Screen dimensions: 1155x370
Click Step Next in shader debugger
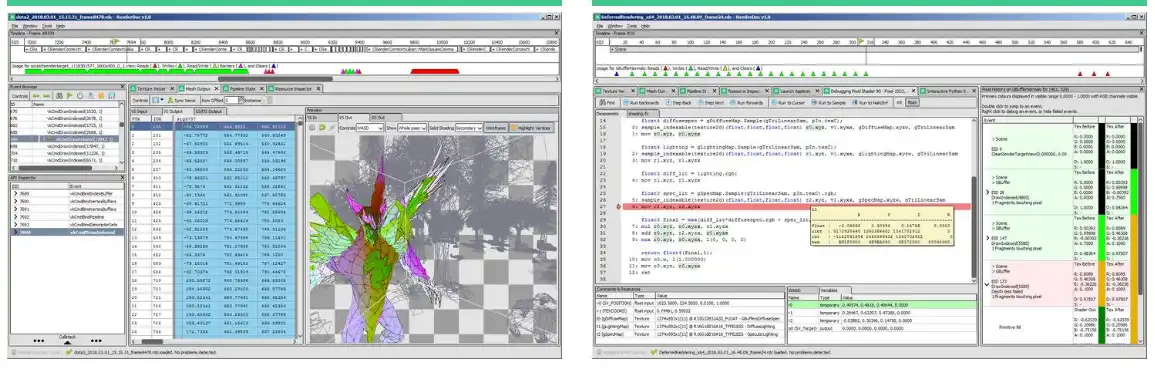coord(711,102)
